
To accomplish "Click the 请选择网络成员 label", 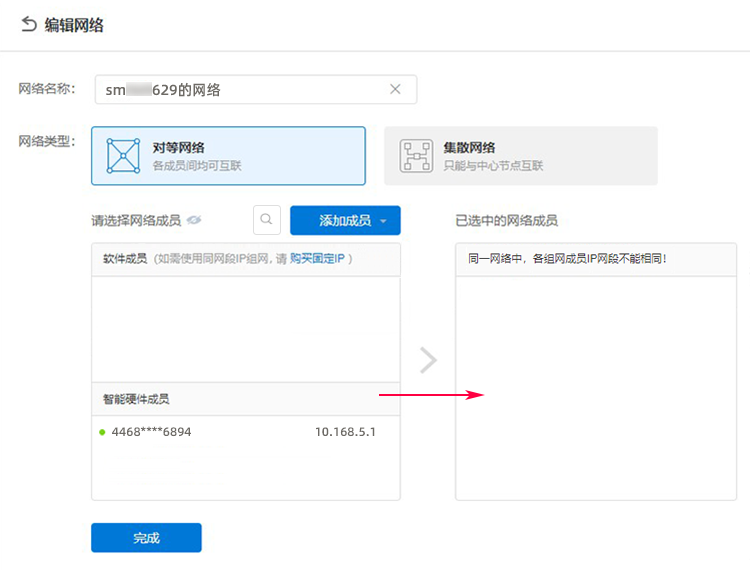I will [136, 220].
